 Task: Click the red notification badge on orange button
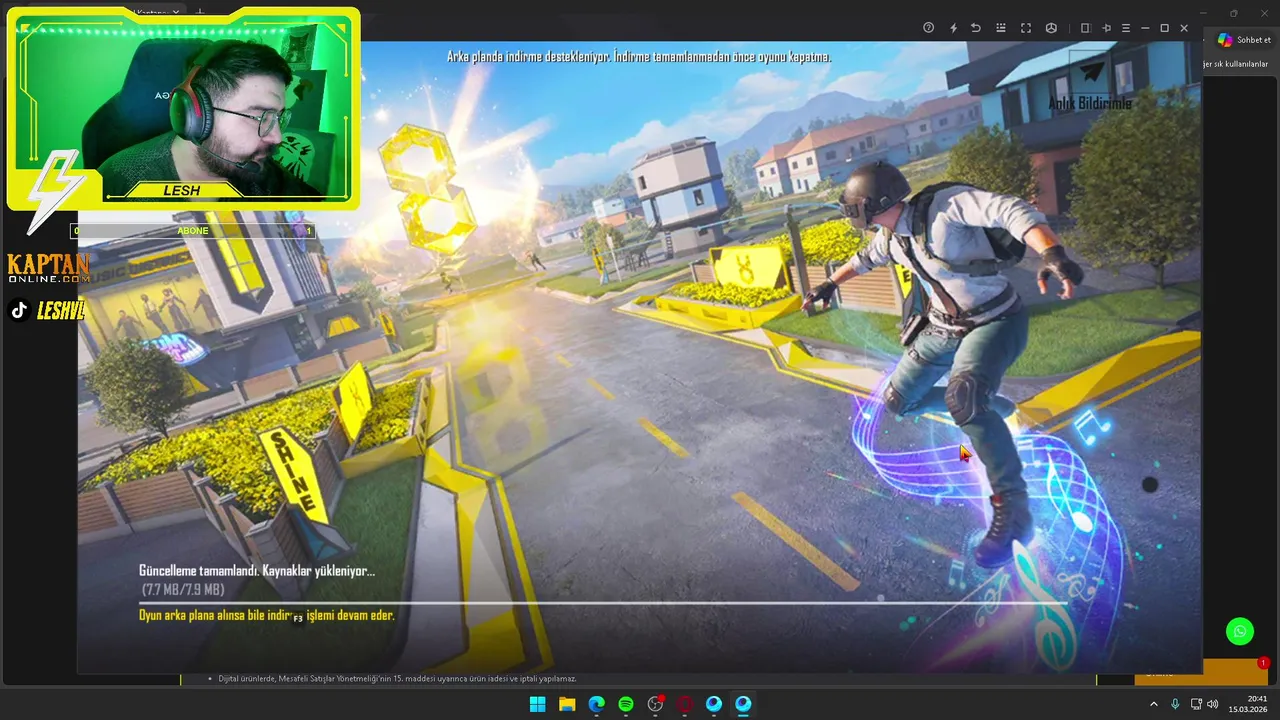coord(1263,663)
